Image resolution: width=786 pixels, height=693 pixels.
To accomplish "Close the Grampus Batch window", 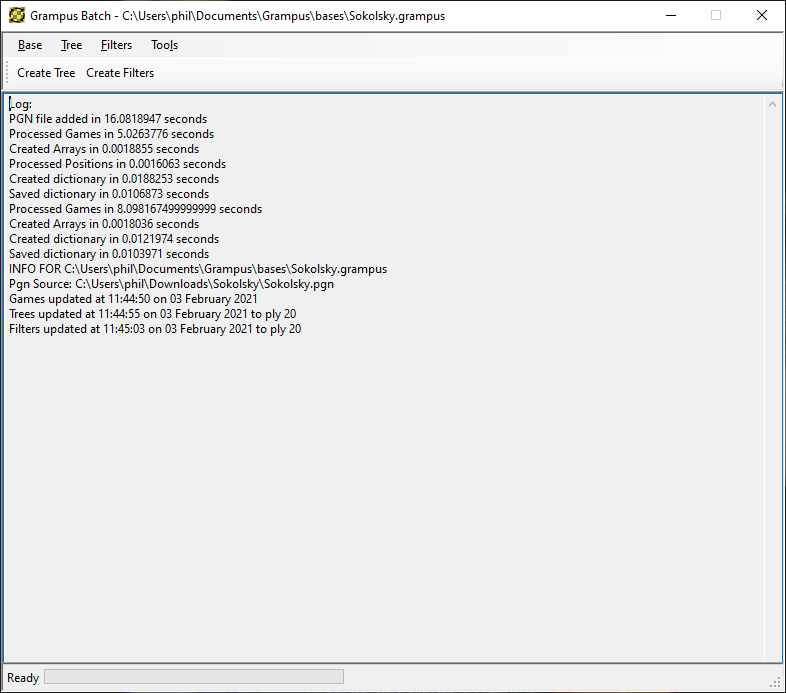I will pyautogui.click(x=762, y=15).
